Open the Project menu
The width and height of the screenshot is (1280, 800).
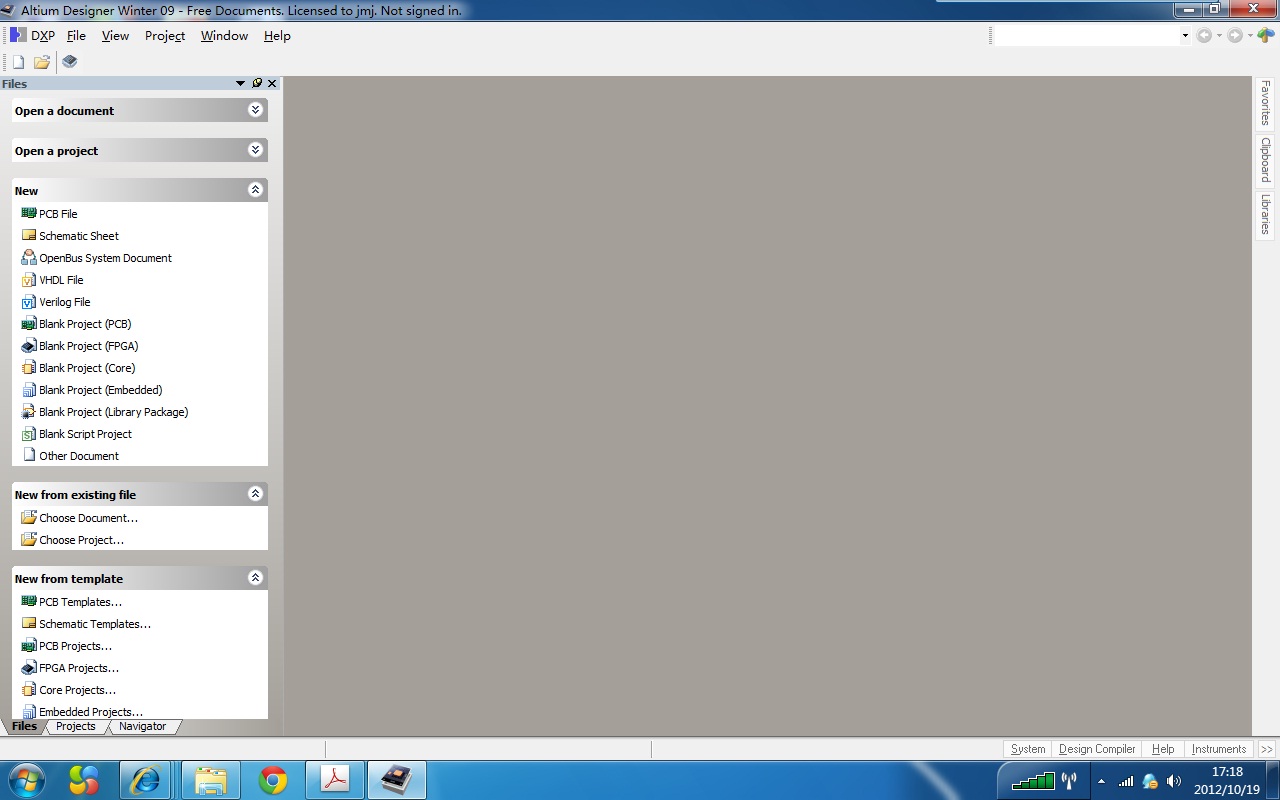point(165,35)
